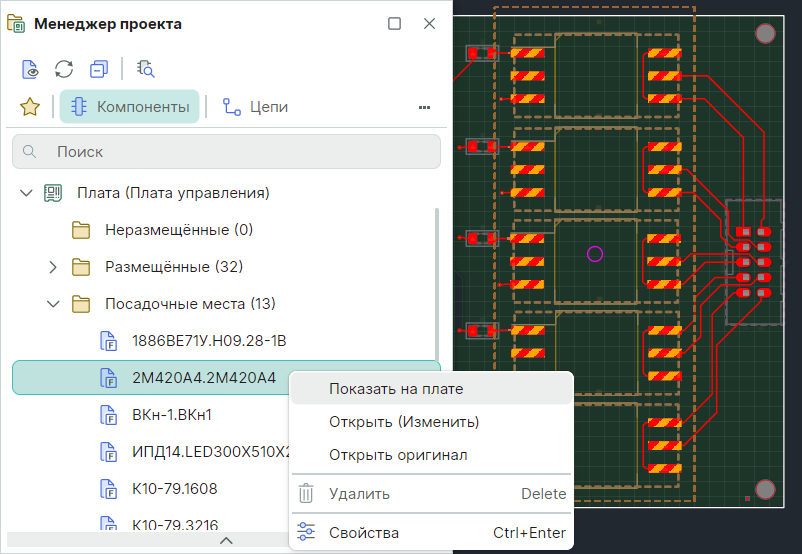Switch to the Цепи view
The height and width of the screenshot is (554, 802).
click(x=255, y=107)
